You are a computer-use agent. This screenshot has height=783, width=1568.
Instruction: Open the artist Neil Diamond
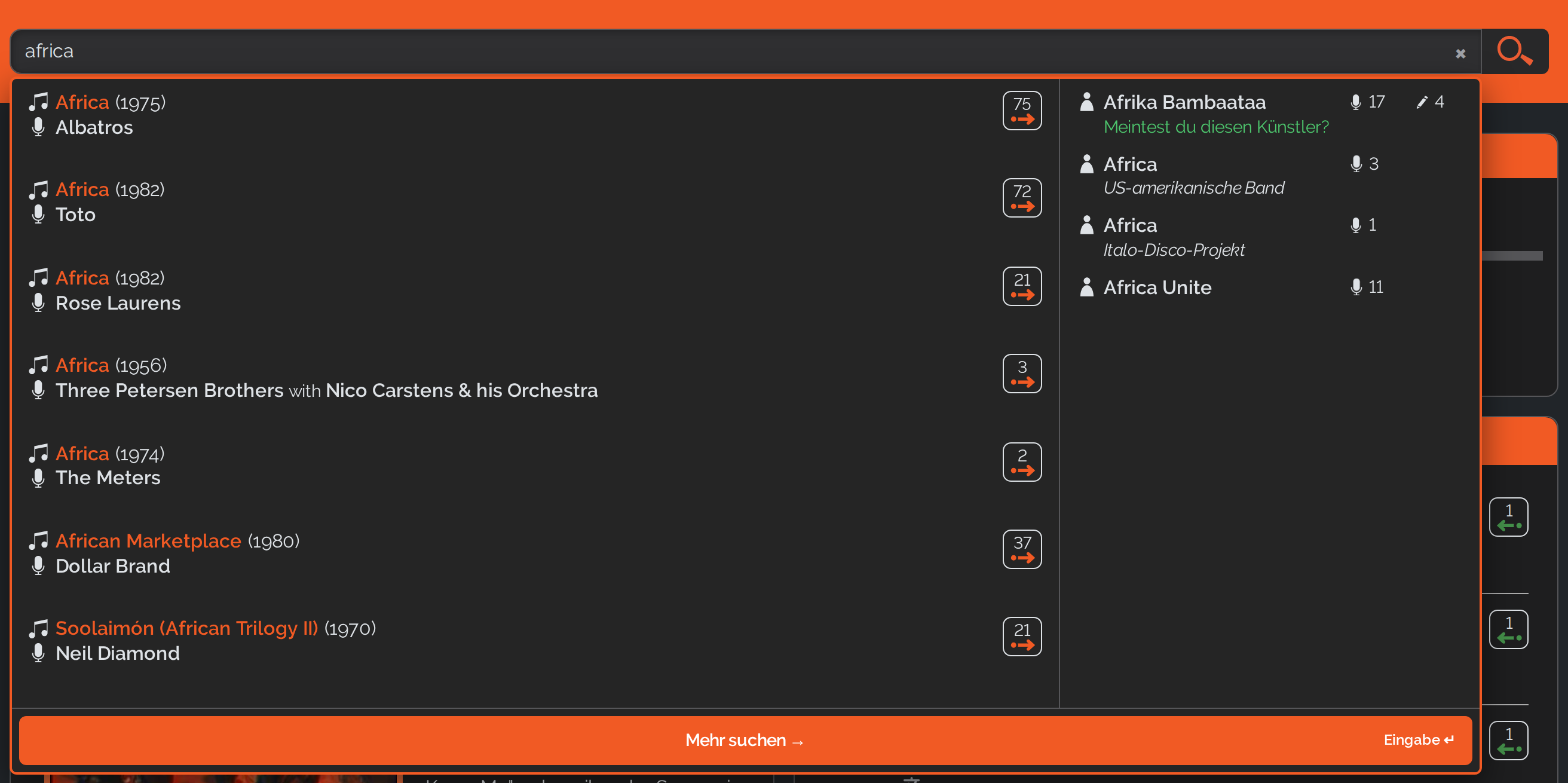point(118,653)
